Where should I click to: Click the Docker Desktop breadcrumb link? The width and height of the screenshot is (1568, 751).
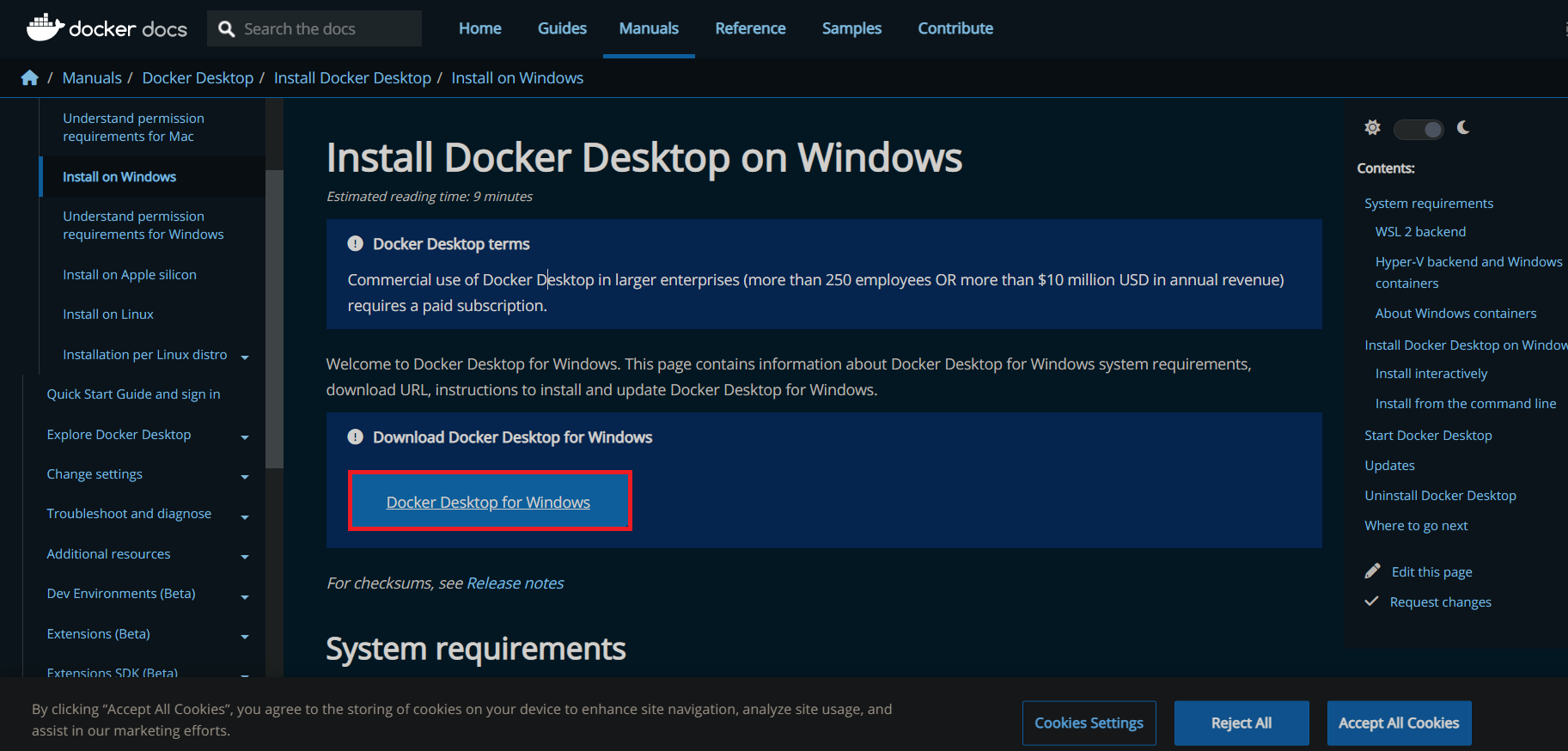(x=198, y=78)
